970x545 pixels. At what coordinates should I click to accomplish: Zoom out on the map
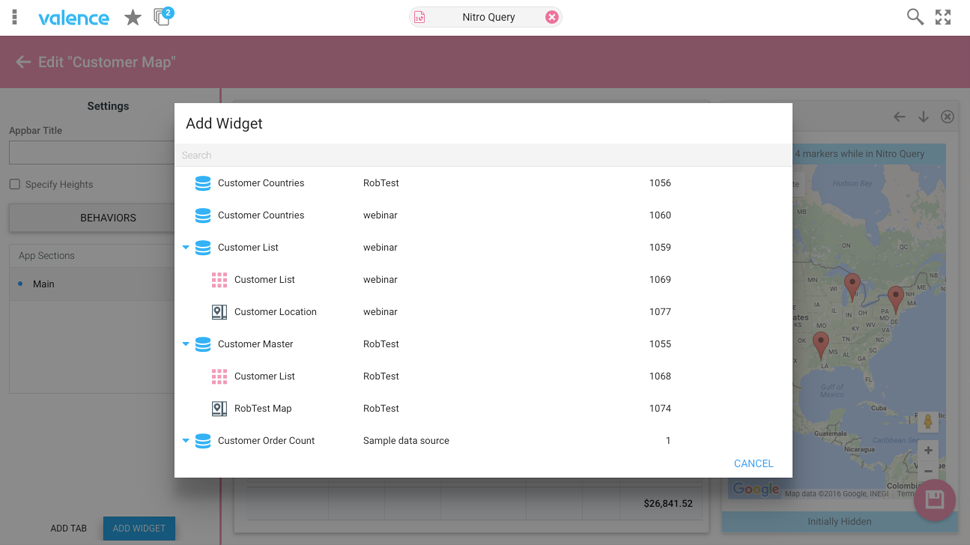928,471
